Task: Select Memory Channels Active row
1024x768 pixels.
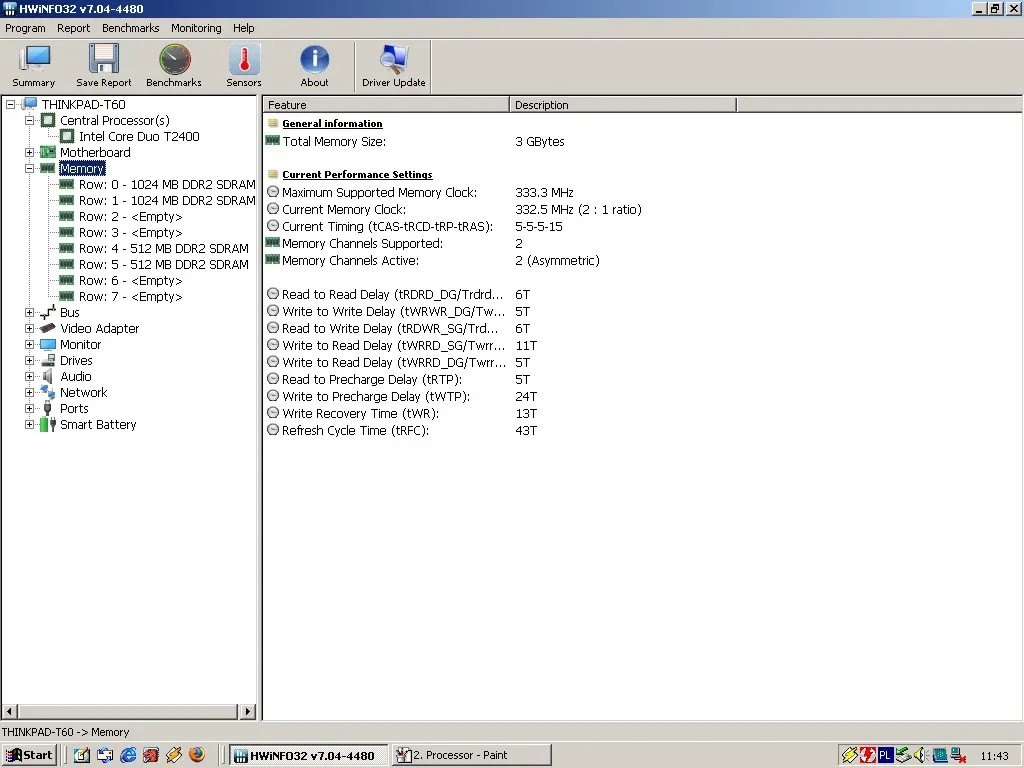Action: [643, 261]
